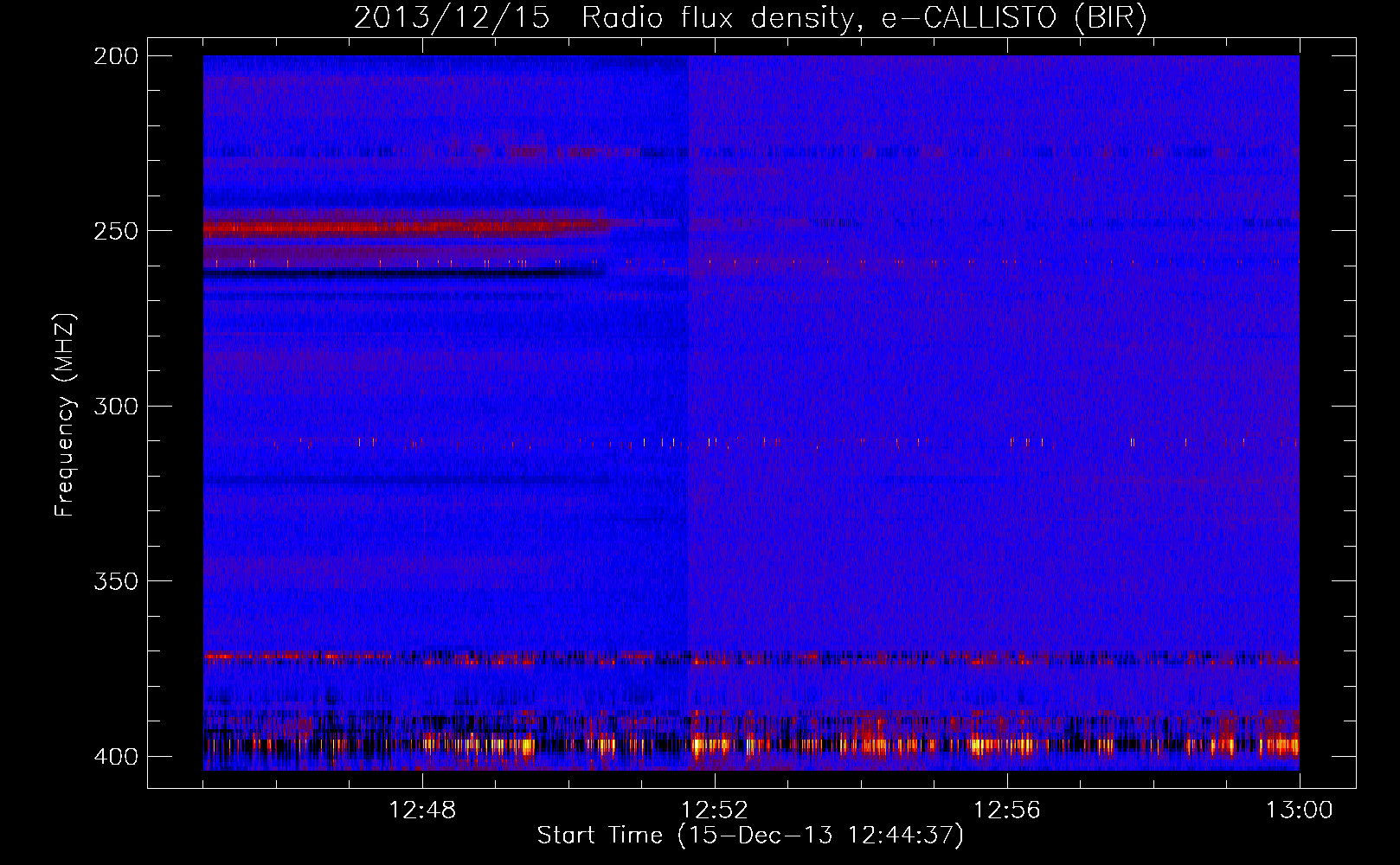The height and width of the screenshot is (865, 1400).
Task: Click the plot title '2013/12/15 Radio flux density, e-CALLISTO (BIR)'
Action: [x=750, y=18]
